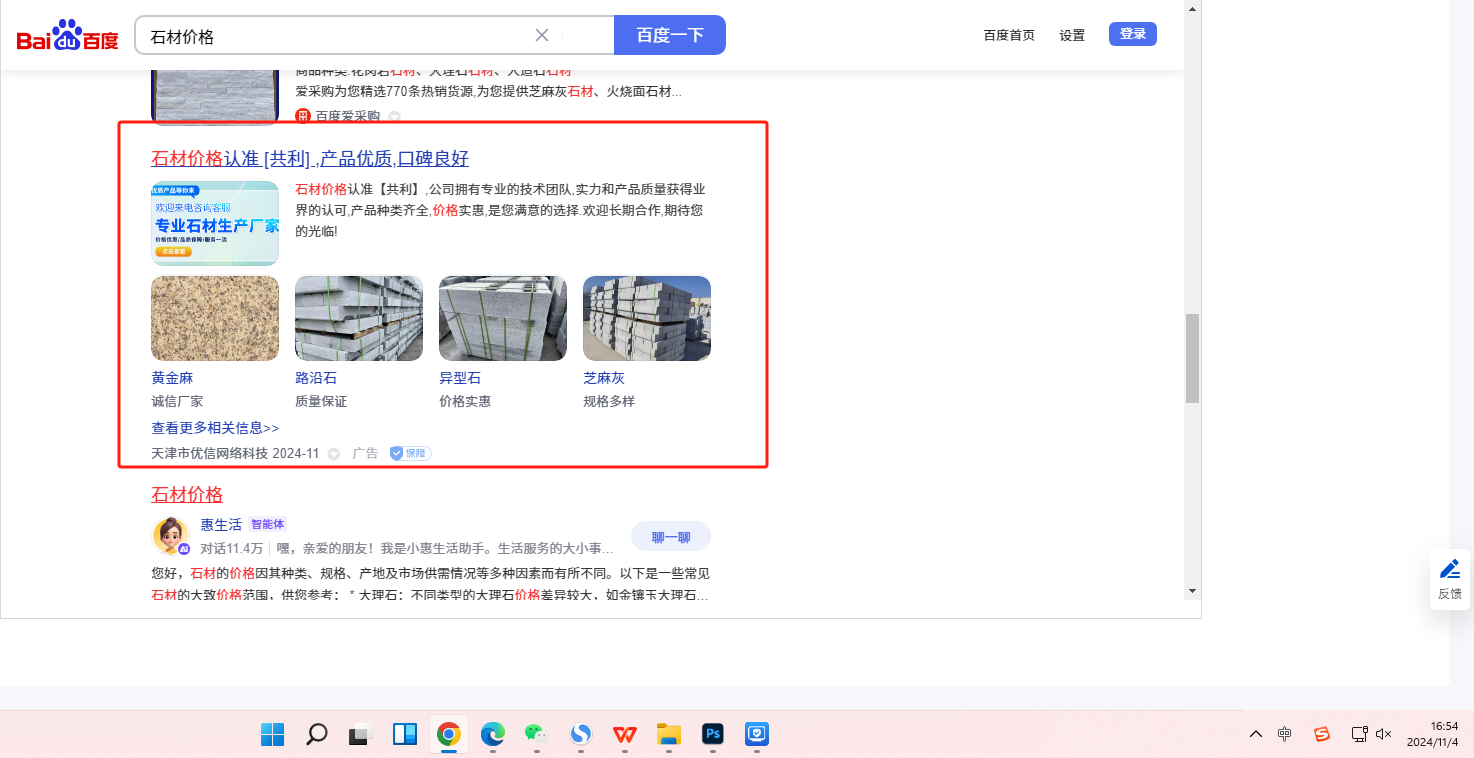This screenshot has width=1474, height=758.
Task: Open Photoshop from the taskbar
Action: tap(713, 735)
